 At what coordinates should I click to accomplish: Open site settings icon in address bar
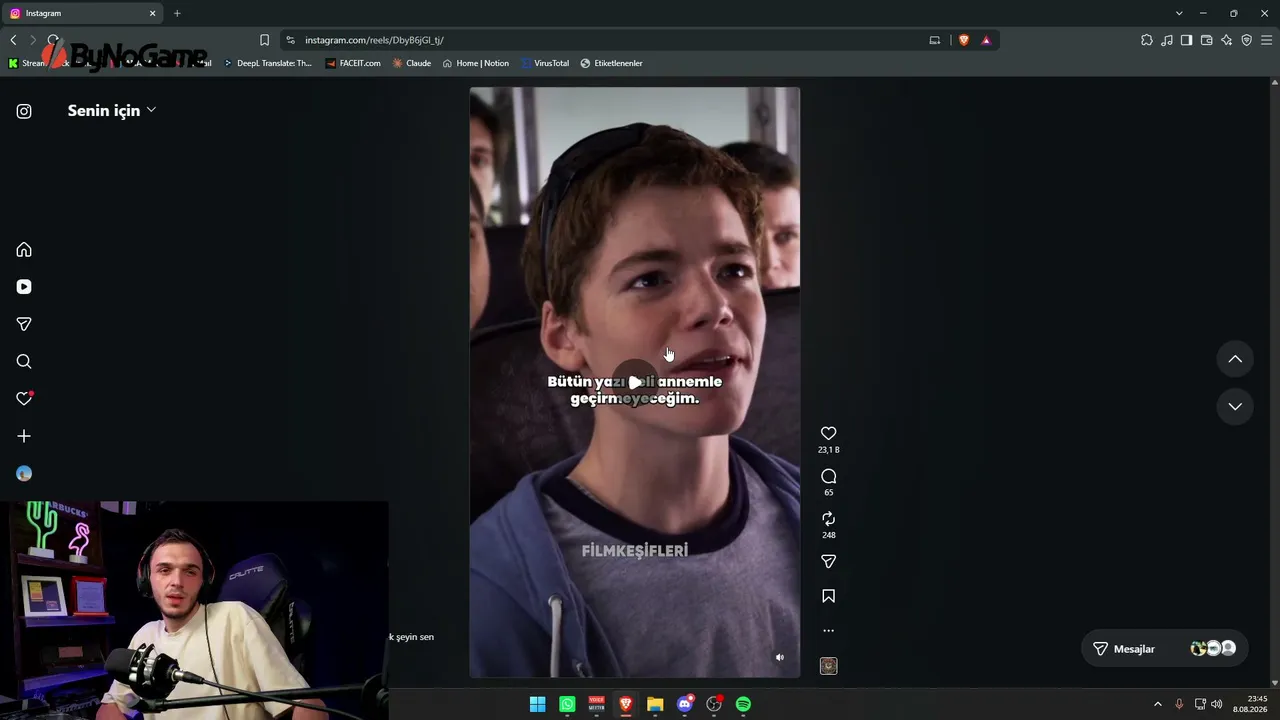(291, 40)
